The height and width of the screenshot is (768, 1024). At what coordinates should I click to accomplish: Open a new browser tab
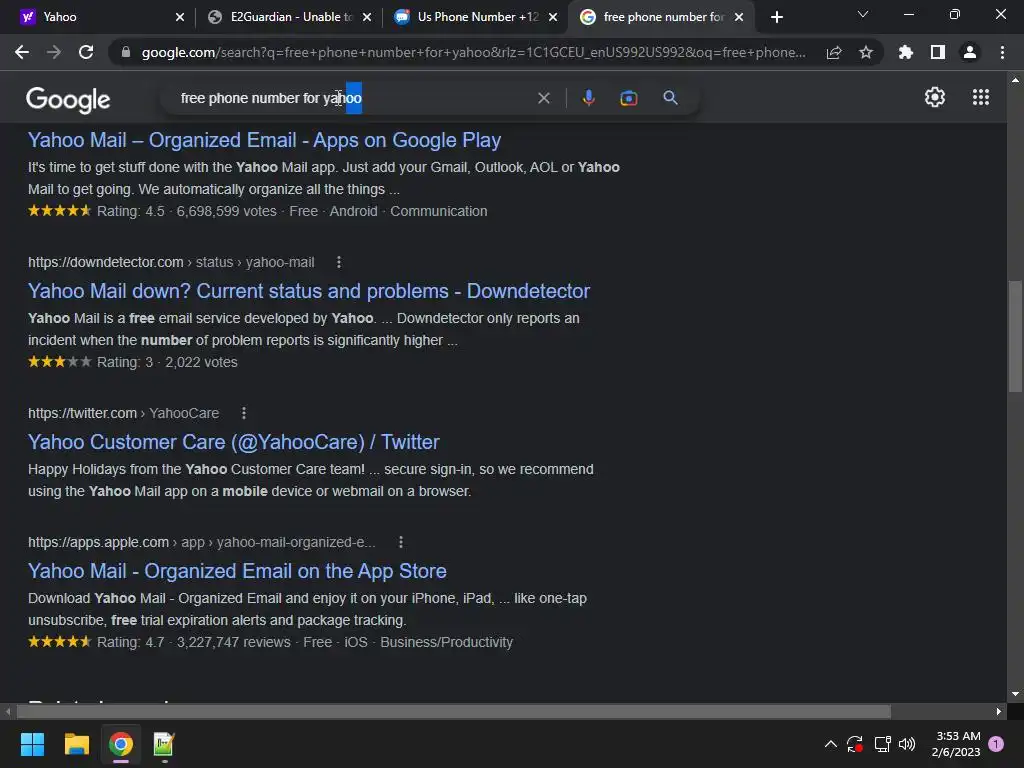(776, 17)
